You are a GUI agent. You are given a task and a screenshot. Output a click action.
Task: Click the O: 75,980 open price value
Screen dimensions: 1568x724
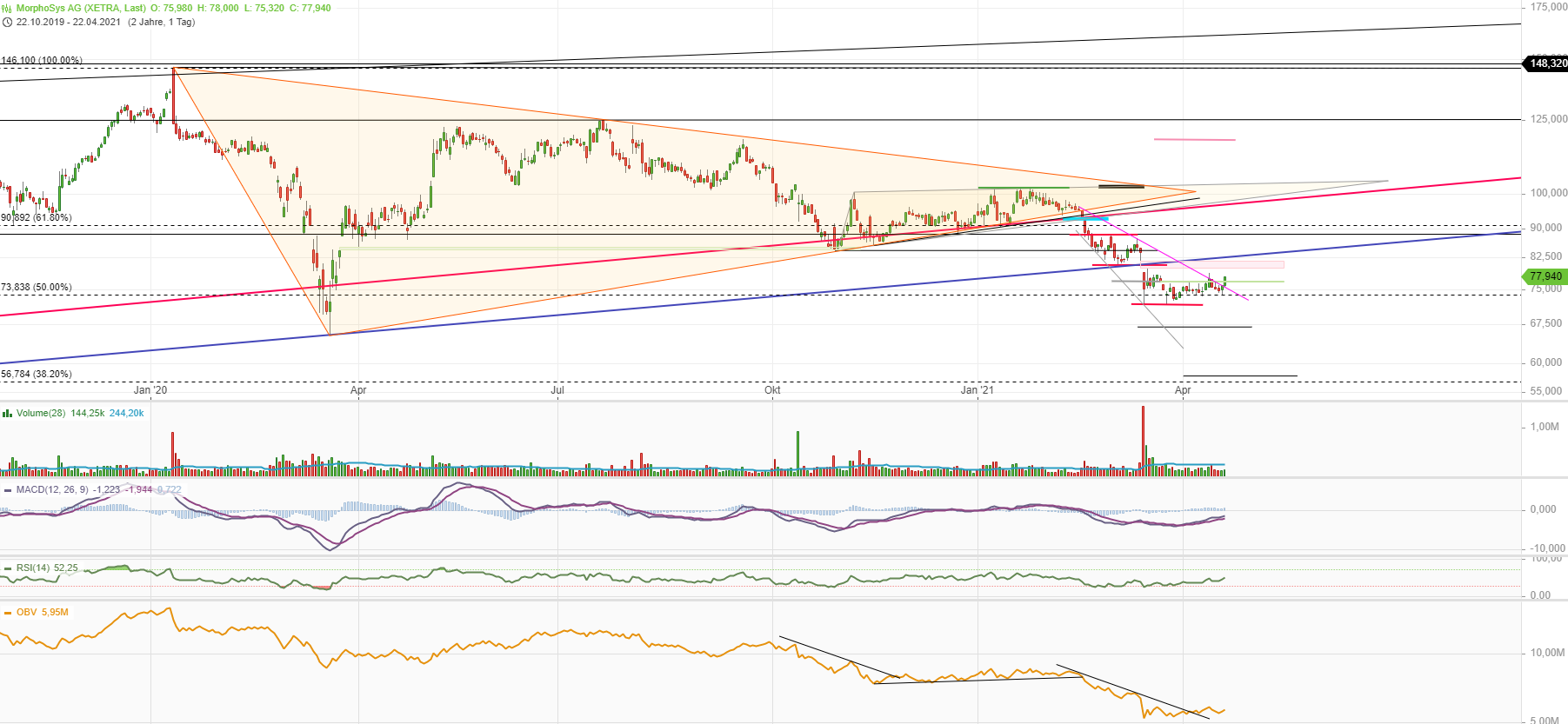click(x=171, y=8)
